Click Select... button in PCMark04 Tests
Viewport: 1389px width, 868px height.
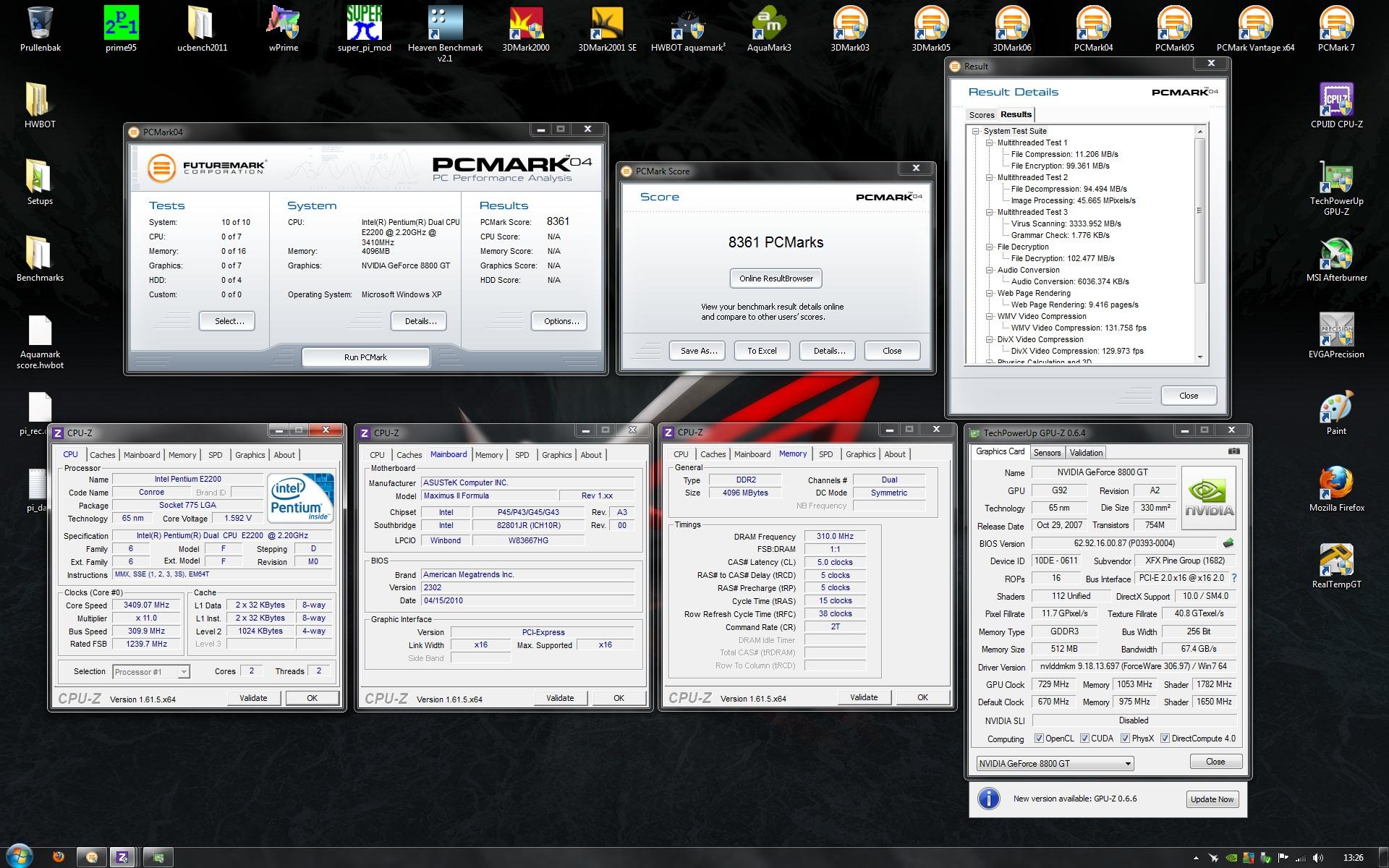click(x=227, y=321)
